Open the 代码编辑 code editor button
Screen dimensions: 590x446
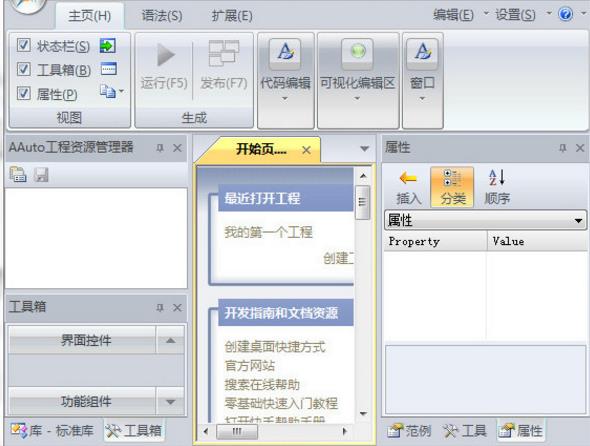(x=285, y=54)
